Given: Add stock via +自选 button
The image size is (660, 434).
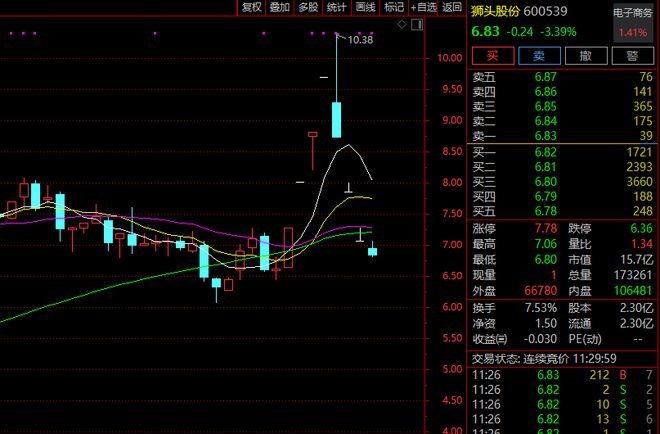Looking at the screenshot, I should [x=423, y=7].
